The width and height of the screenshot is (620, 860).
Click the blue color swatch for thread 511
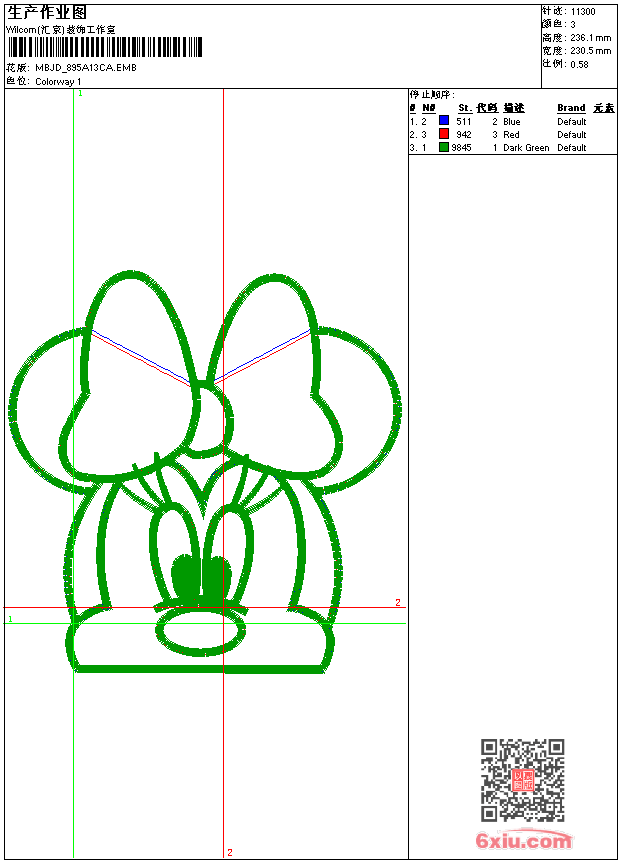click(x=444, y=121)
